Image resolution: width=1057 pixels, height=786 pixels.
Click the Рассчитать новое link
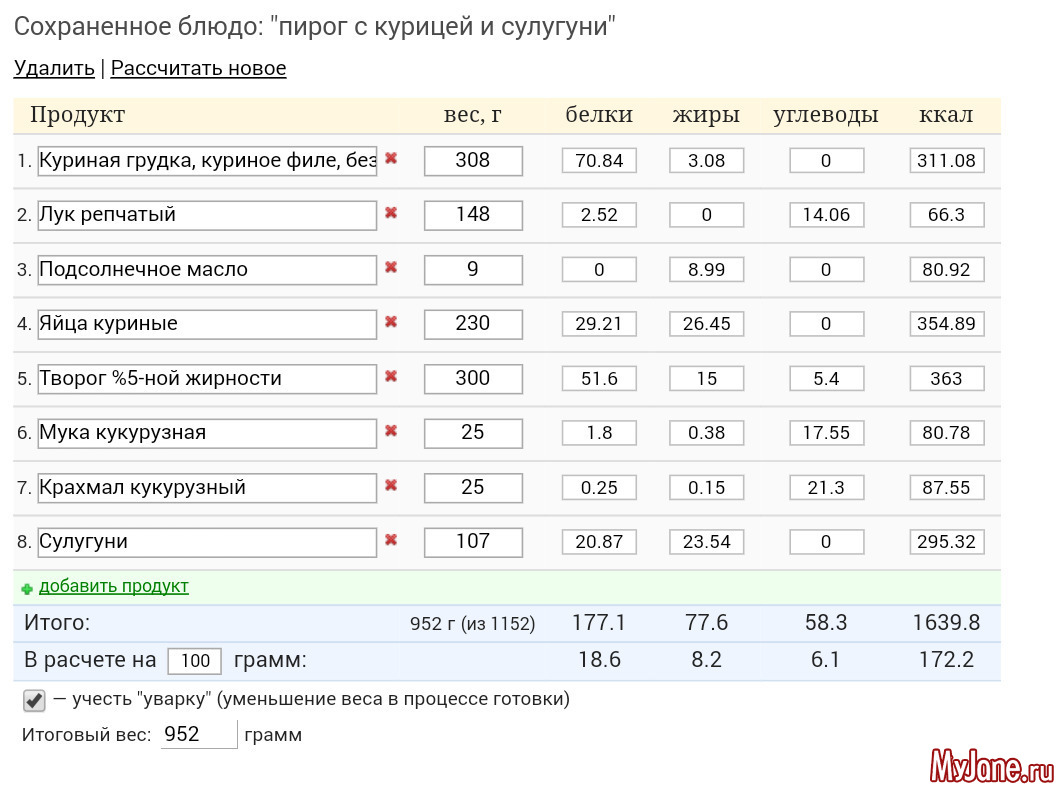pos(198,68)
